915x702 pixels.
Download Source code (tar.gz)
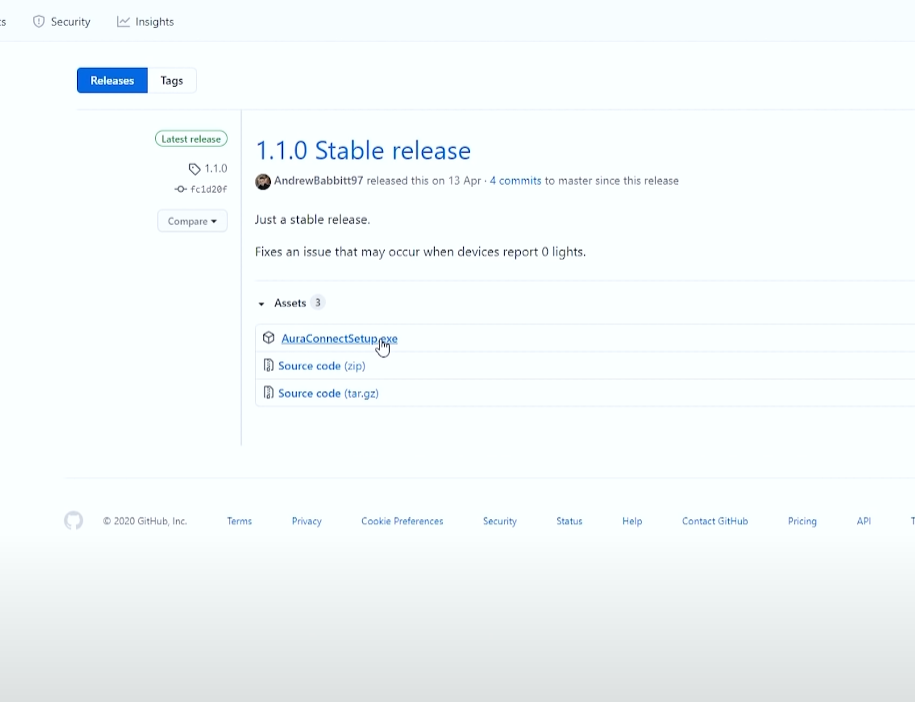point(329,393)
